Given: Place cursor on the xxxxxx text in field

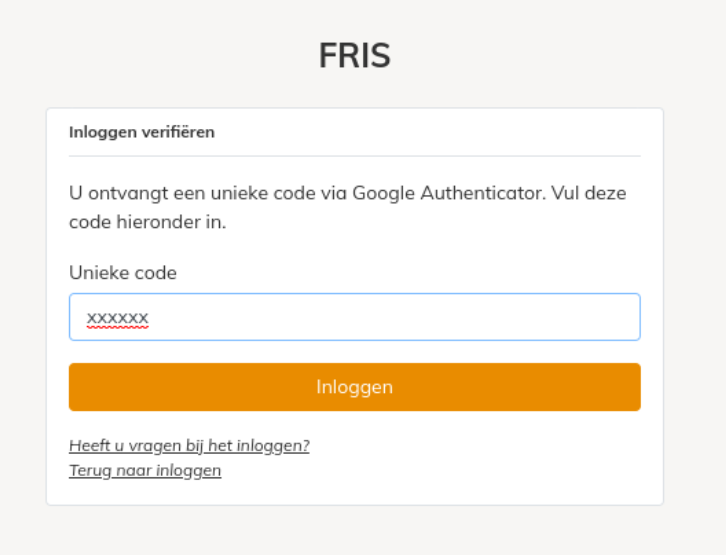Looking at the screenshot, I should coord(118,318).
